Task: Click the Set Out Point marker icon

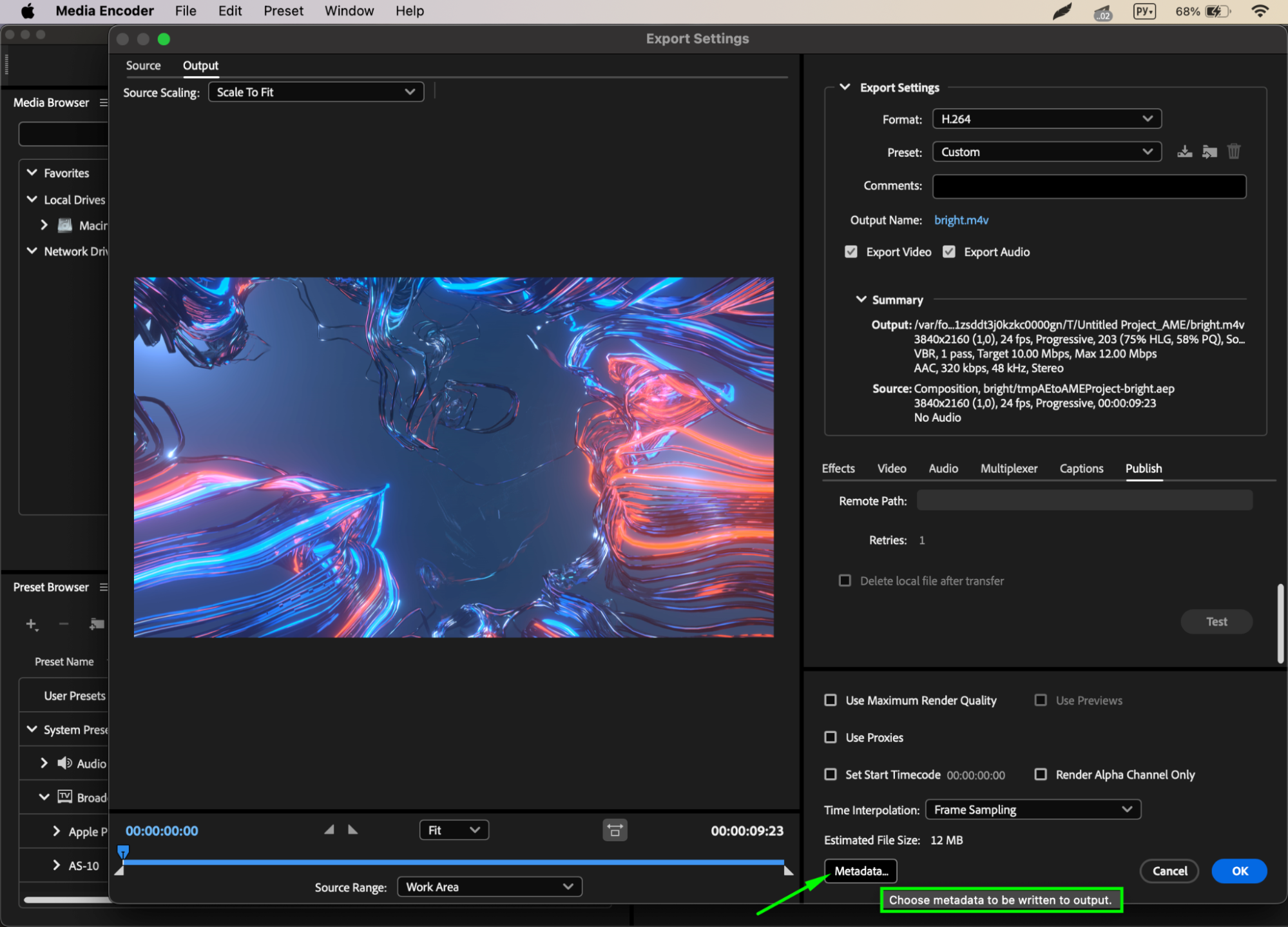Action: [x=352, y=830]
